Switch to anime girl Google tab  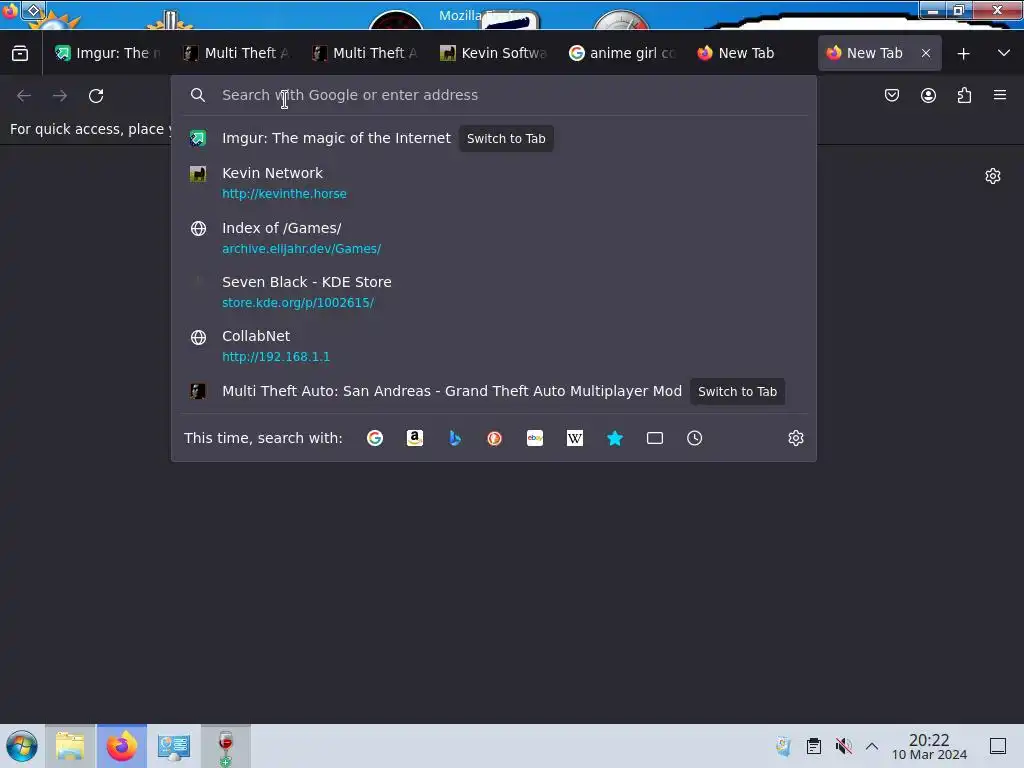pyautogui.click(x=622, y=54)
